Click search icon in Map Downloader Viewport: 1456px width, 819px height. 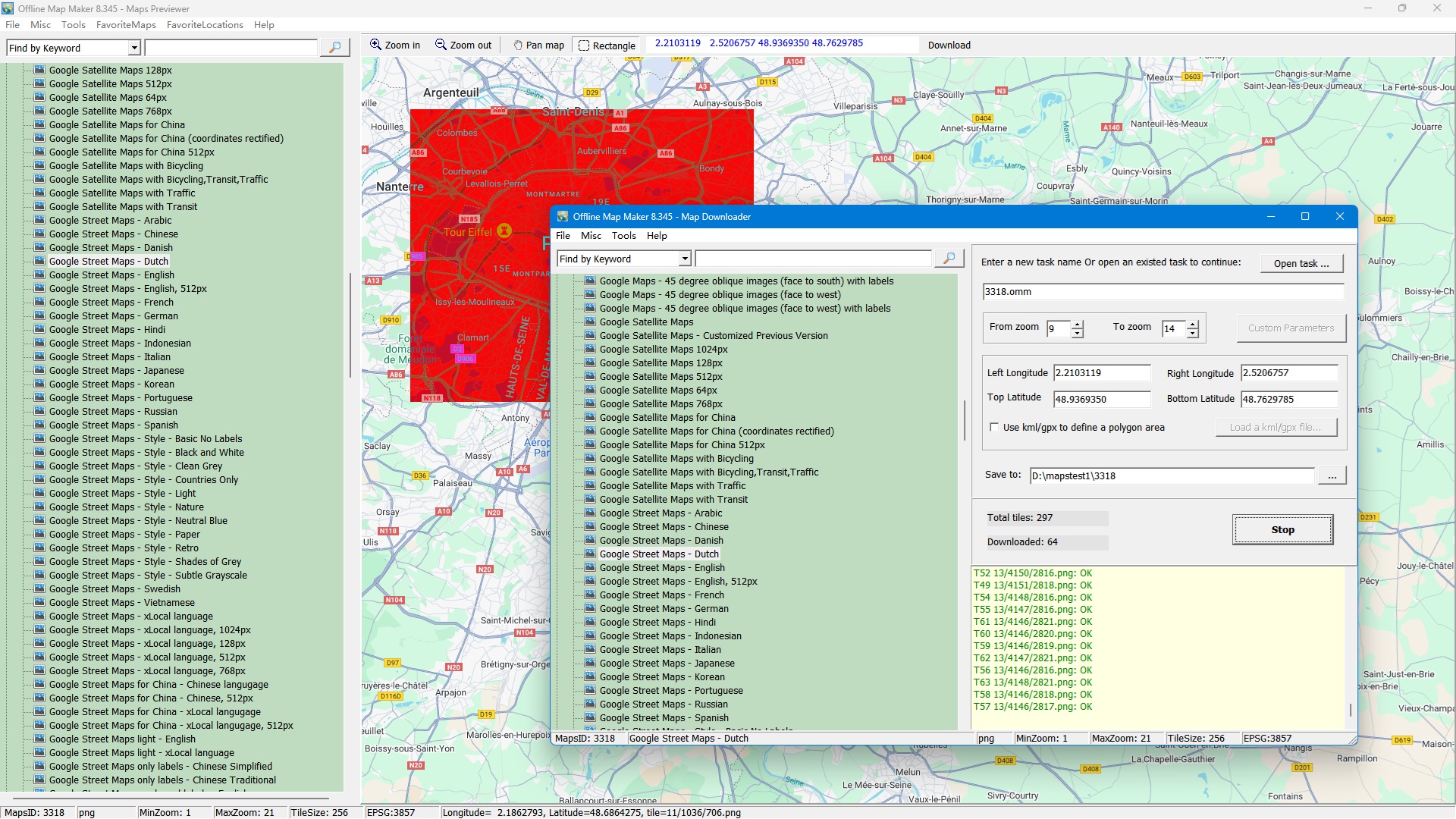[949, 259]
